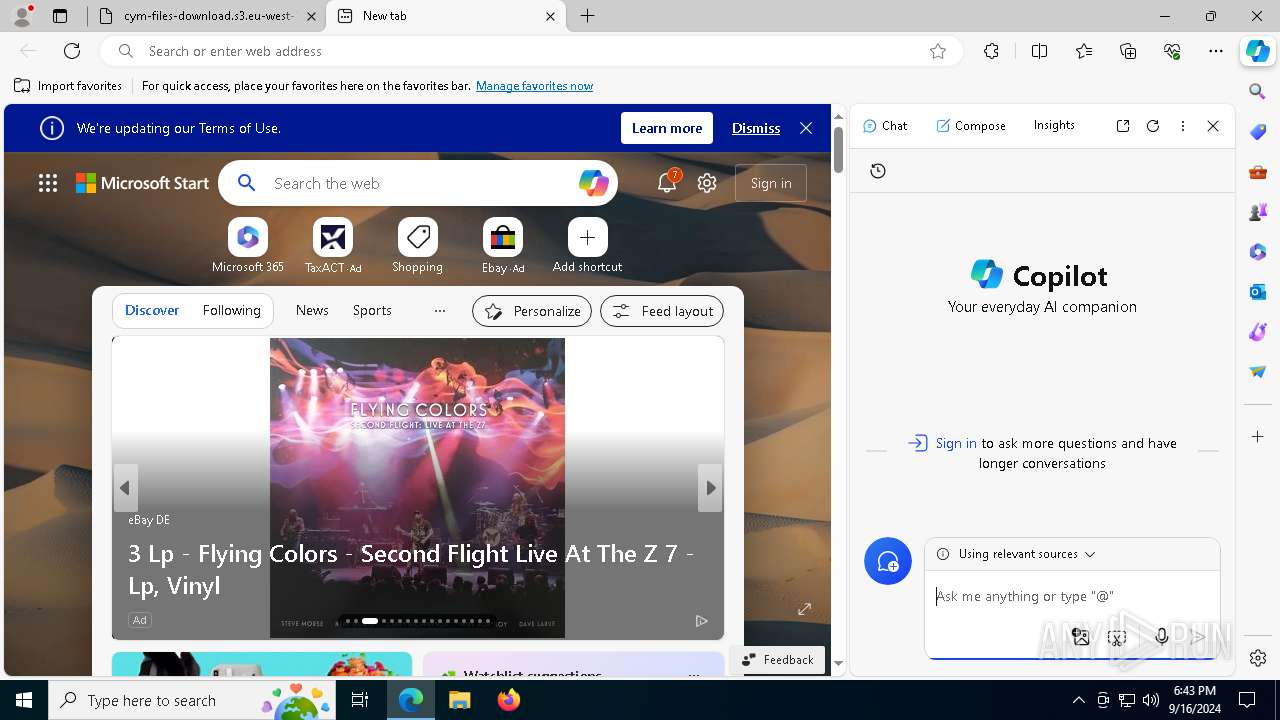Open the feed tabs more options ellipsis

439,311
